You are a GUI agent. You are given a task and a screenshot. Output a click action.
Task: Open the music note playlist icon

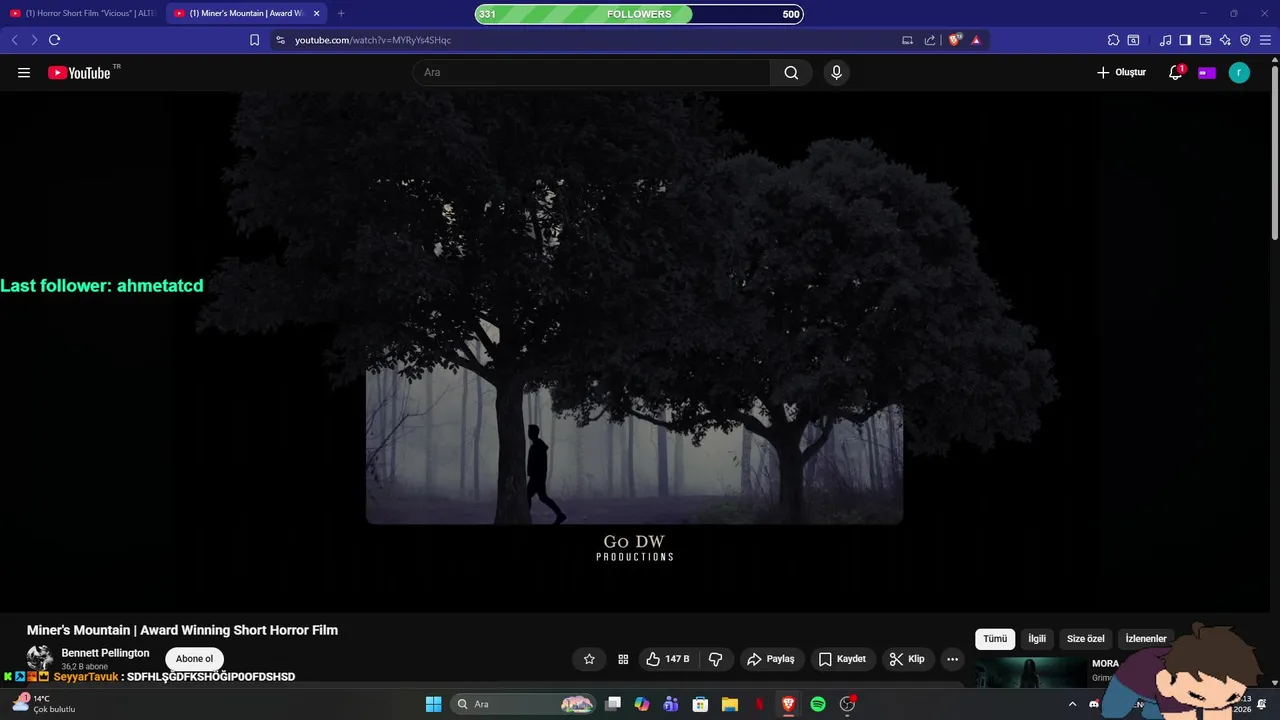1165,40
